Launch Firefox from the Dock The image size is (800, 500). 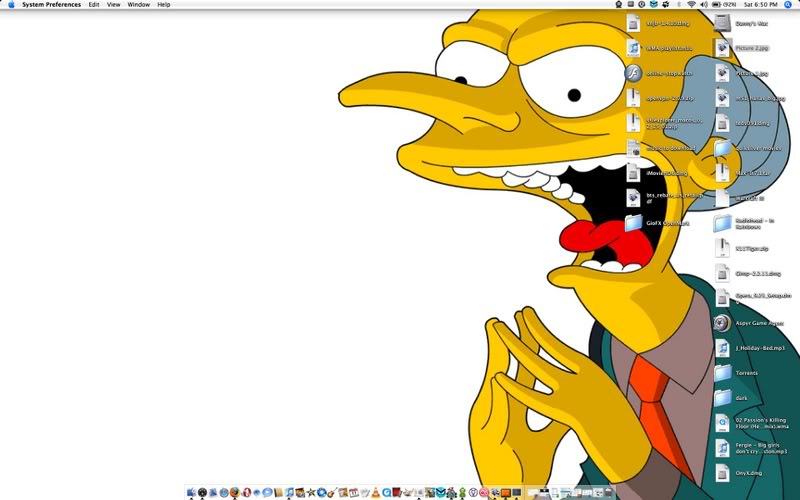tap(235, 492)
